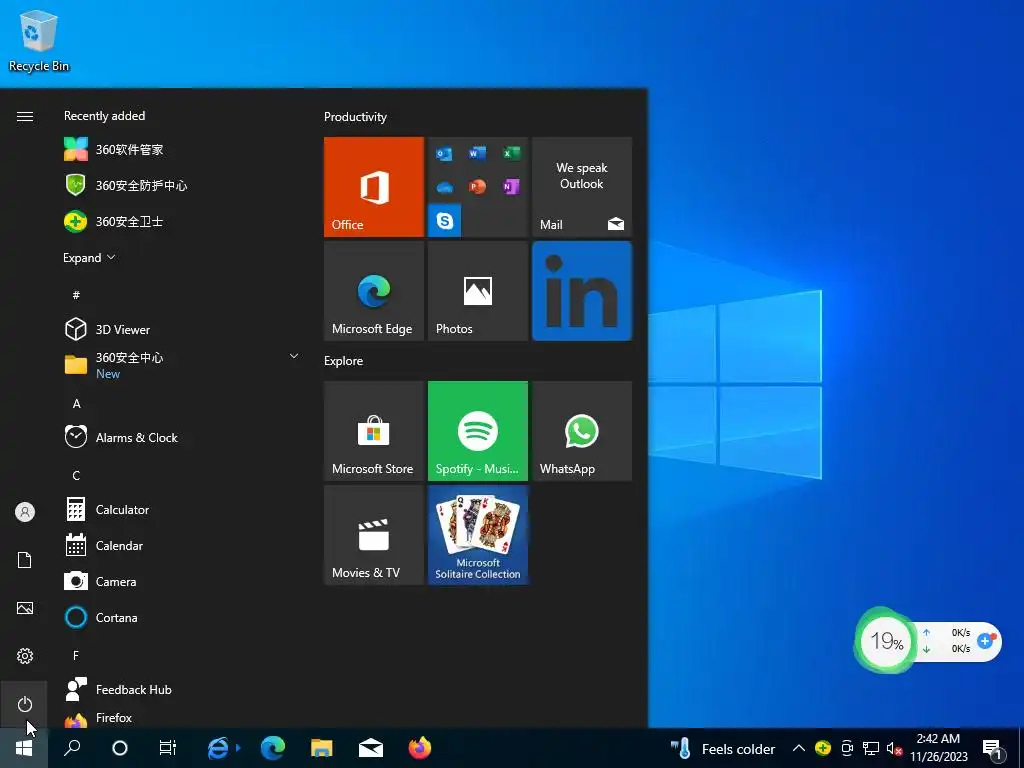Expand the Start menu hamburger navigation
This screenshot has height=768, width=1024.
(x=24, y=116)
